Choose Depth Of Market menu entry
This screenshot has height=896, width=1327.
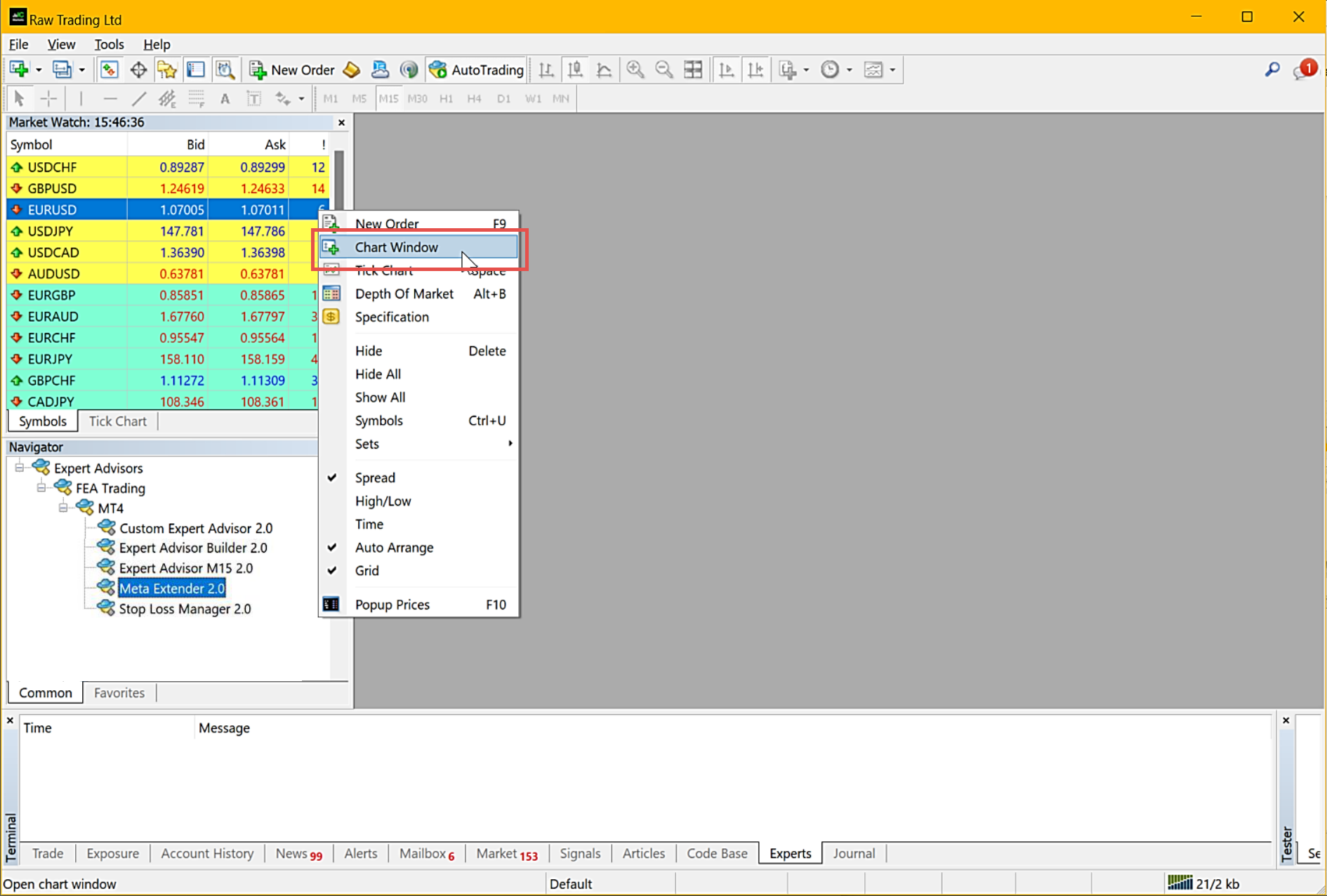coord(418,294)
